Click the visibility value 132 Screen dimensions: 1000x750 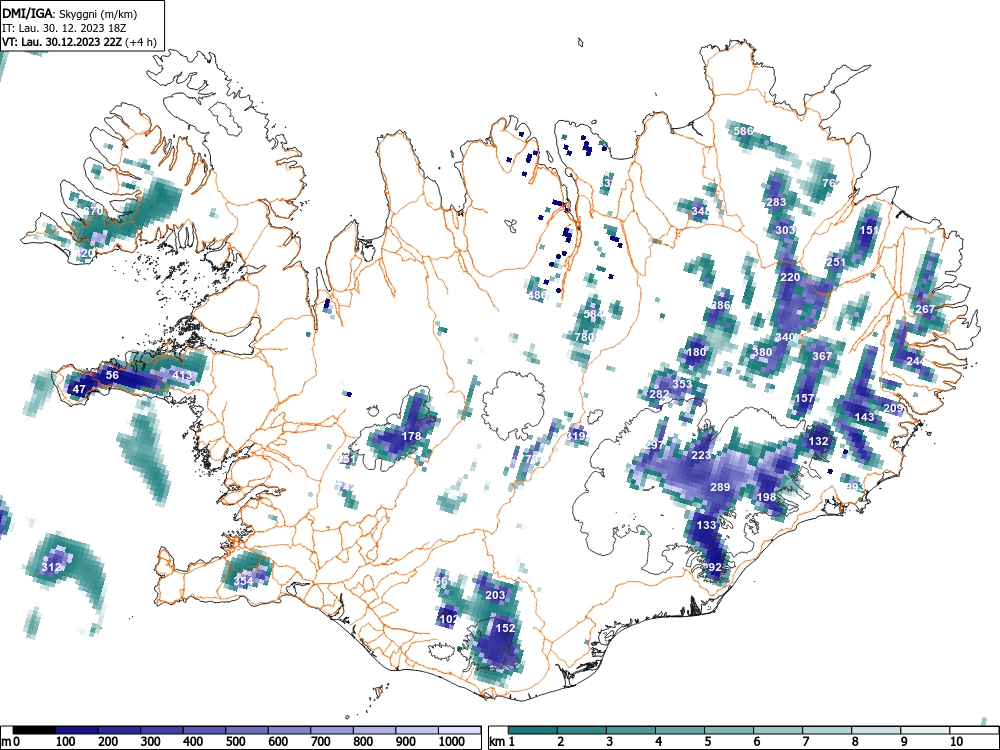point(818,441)
